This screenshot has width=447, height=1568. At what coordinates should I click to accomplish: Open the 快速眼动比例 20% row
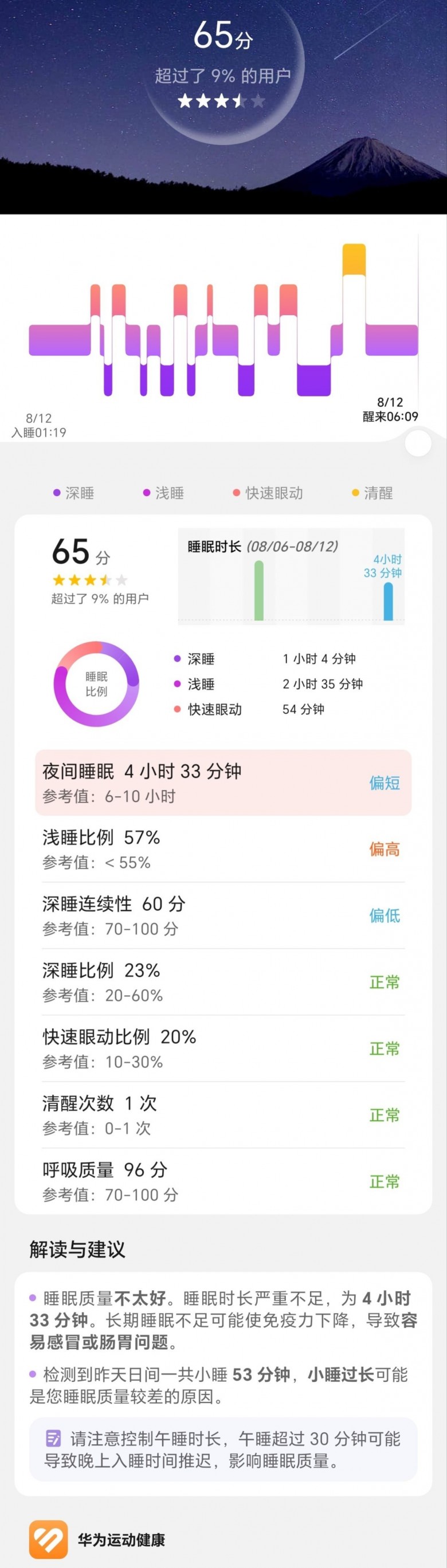point(223,1048)
